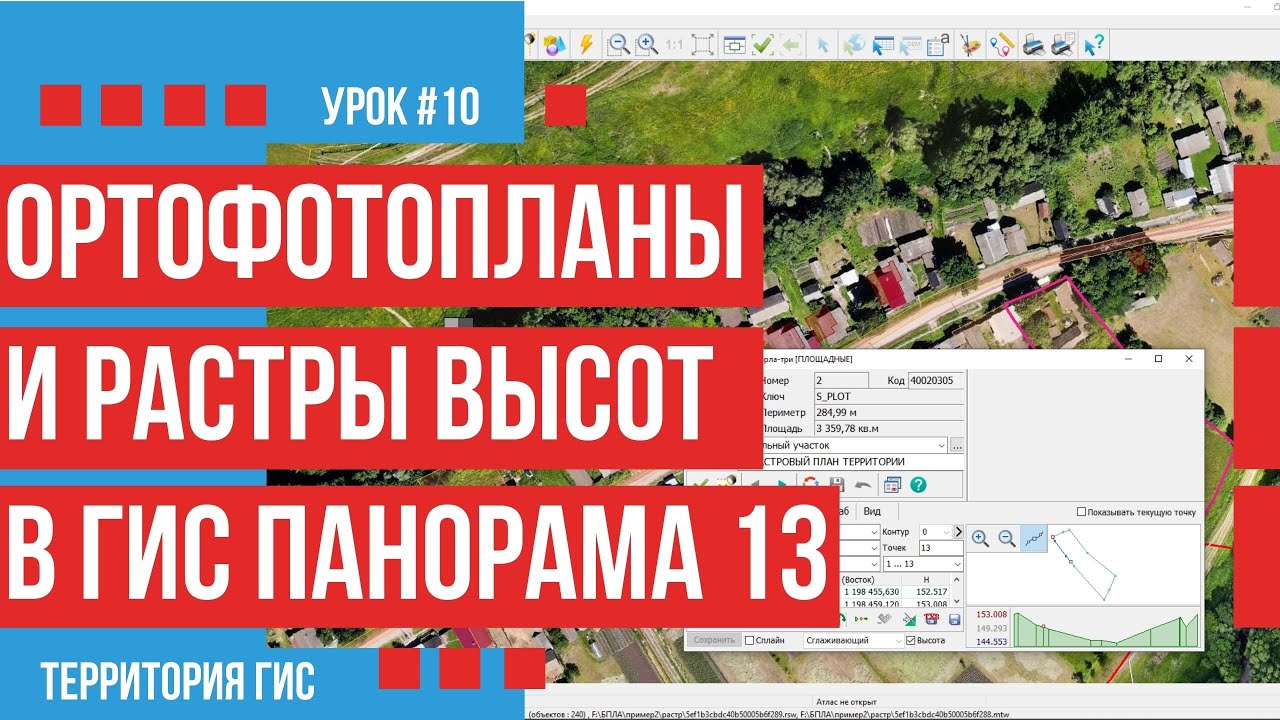
Task: Open the semantics form with letter a
Action: coord(938,44)
